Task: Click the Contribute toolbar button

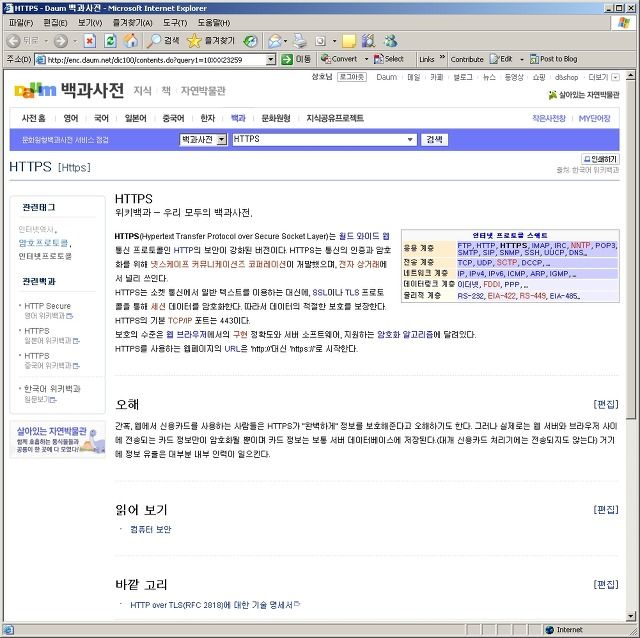Action: (x=467, y=59)
